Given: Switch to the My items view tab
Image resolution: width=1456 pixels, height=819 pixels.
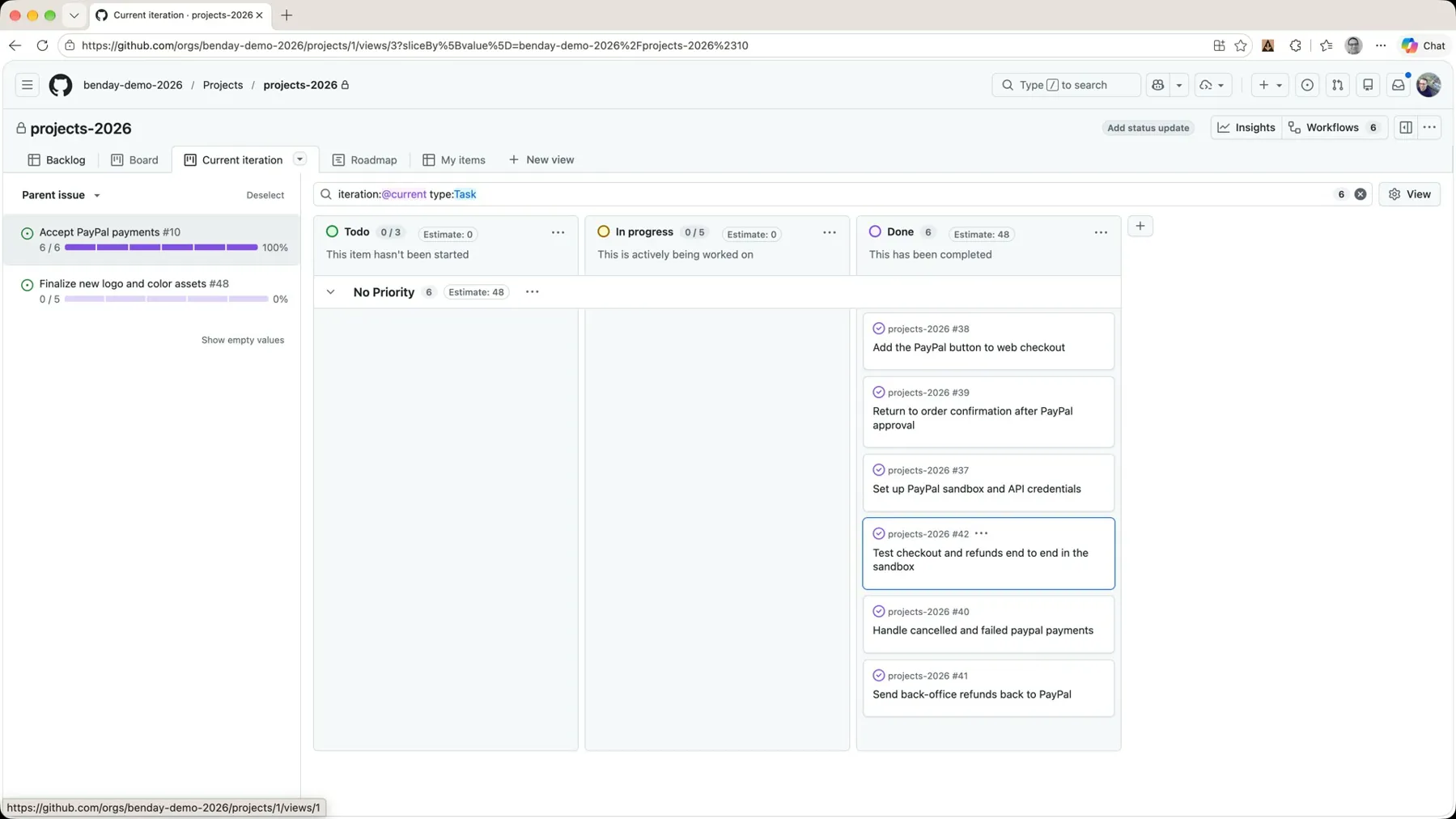Looking at the screenshot, I should coord(454,160).
